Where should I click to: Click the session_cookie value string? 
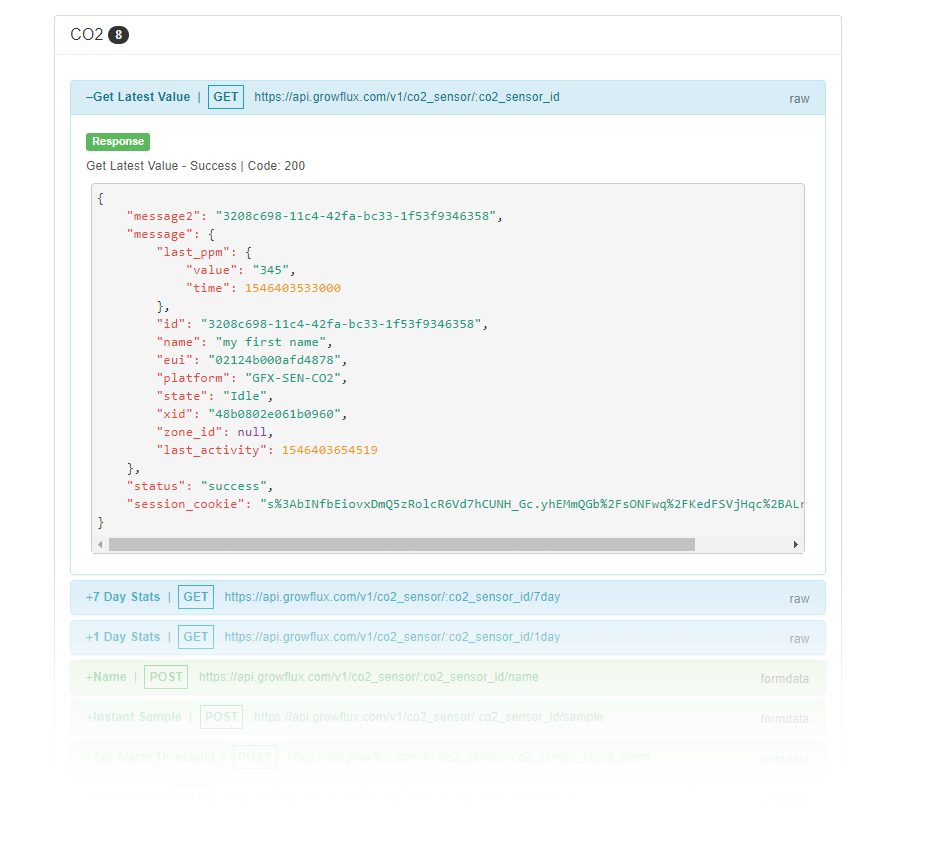(x=533, y=504)
